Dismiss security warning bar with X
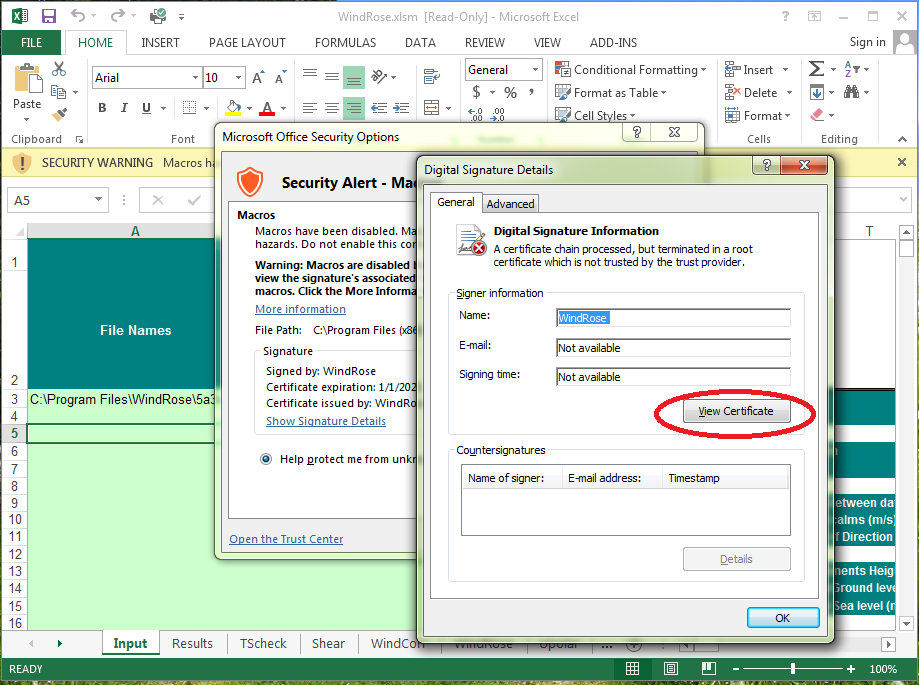 coord(902,162)
